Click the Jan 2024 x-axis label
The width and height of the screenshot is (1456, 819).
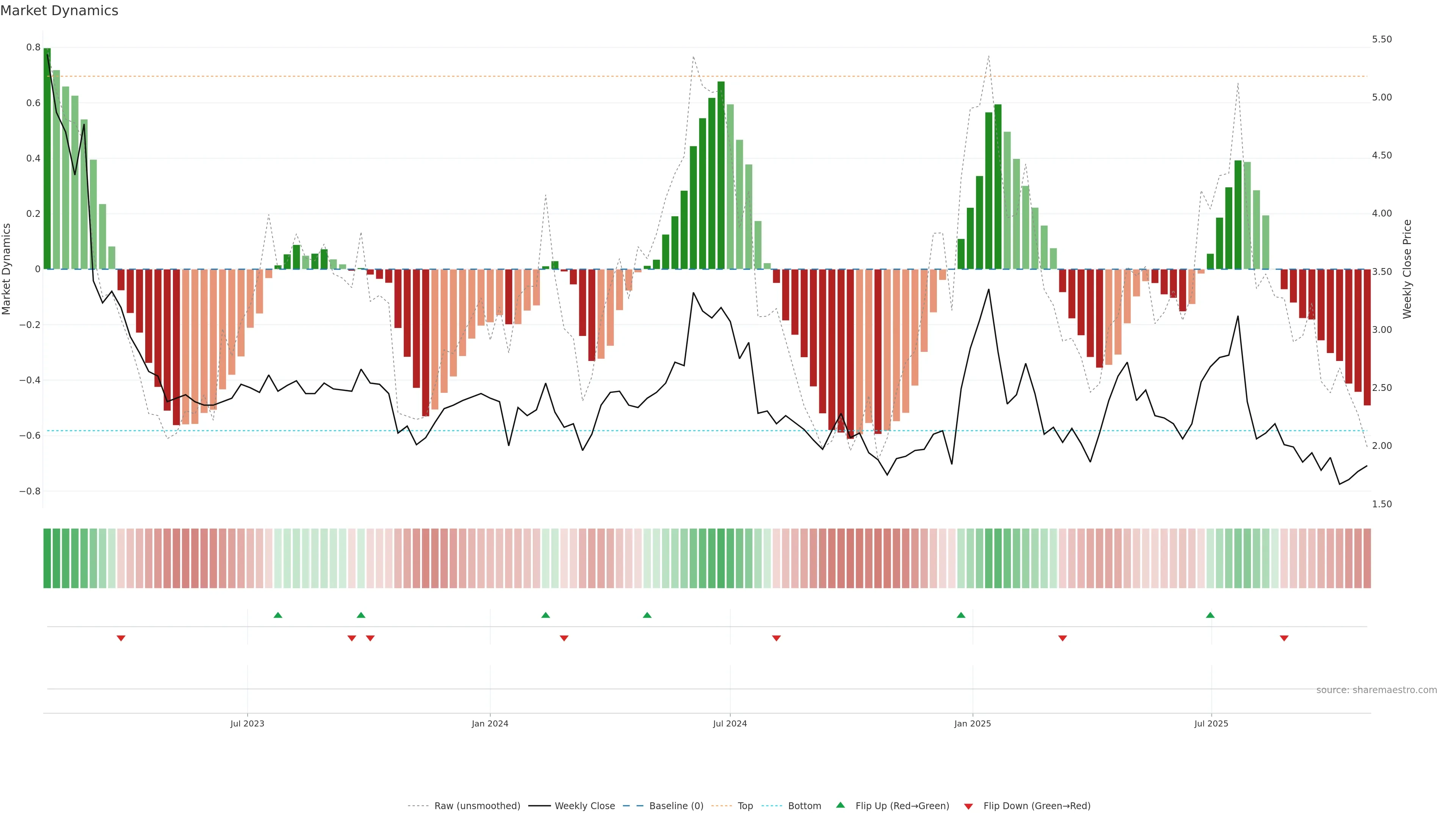(490, 723)
